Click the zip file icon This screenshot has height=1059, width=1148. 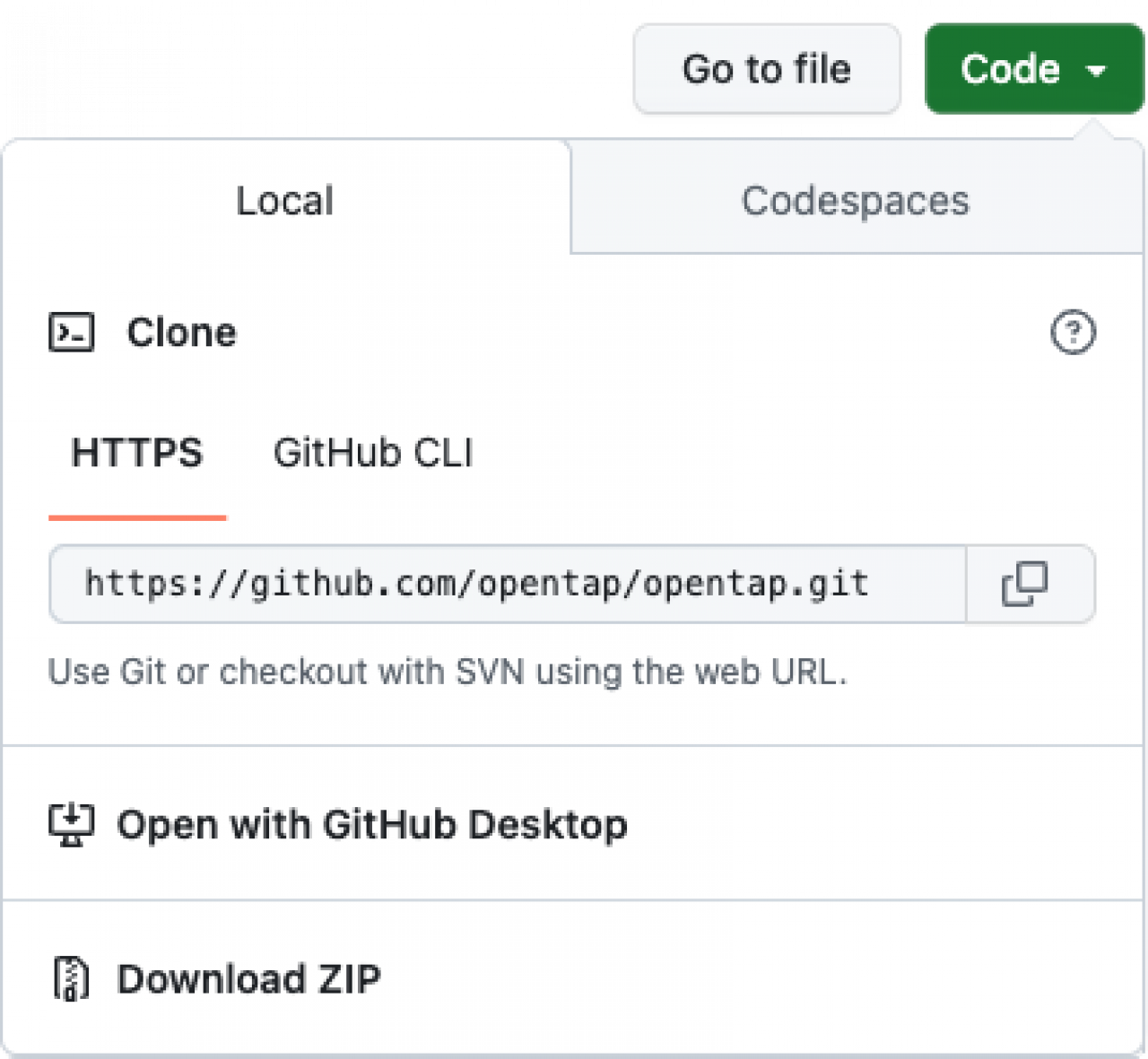(x=71, y=978)
